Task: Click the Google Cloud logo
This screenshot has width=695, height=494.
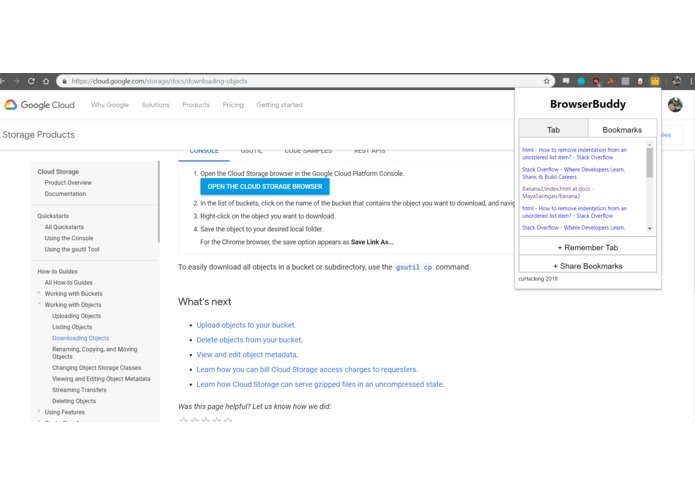Action: [39, 105]
